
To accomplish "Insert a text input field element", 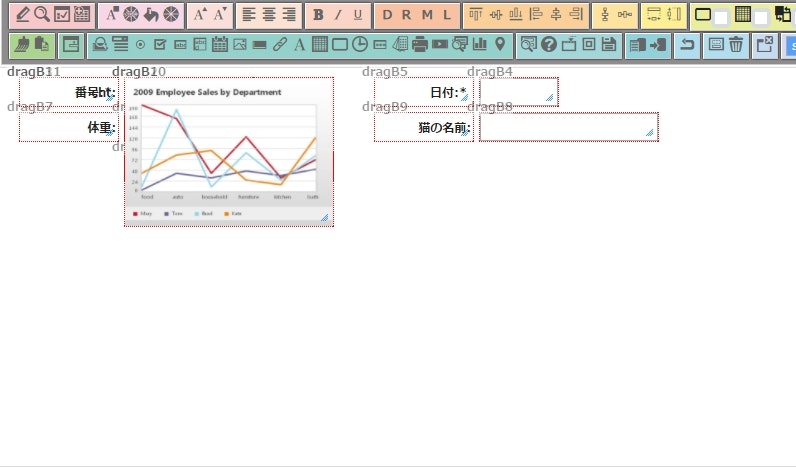I will (180, 45).
